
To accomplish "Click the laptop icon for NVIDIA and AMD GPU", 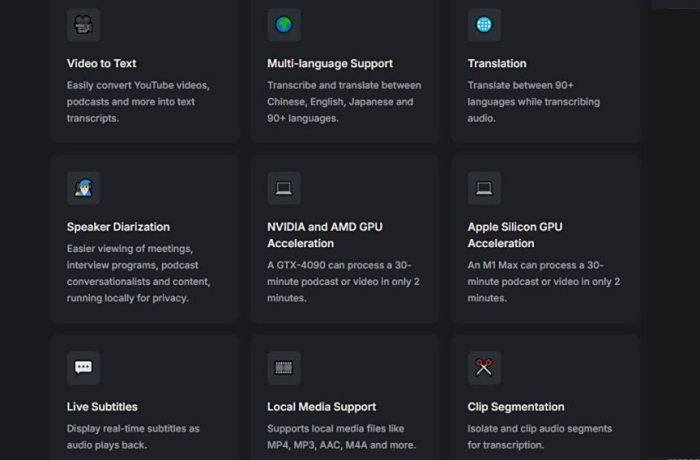I will 284,187.
